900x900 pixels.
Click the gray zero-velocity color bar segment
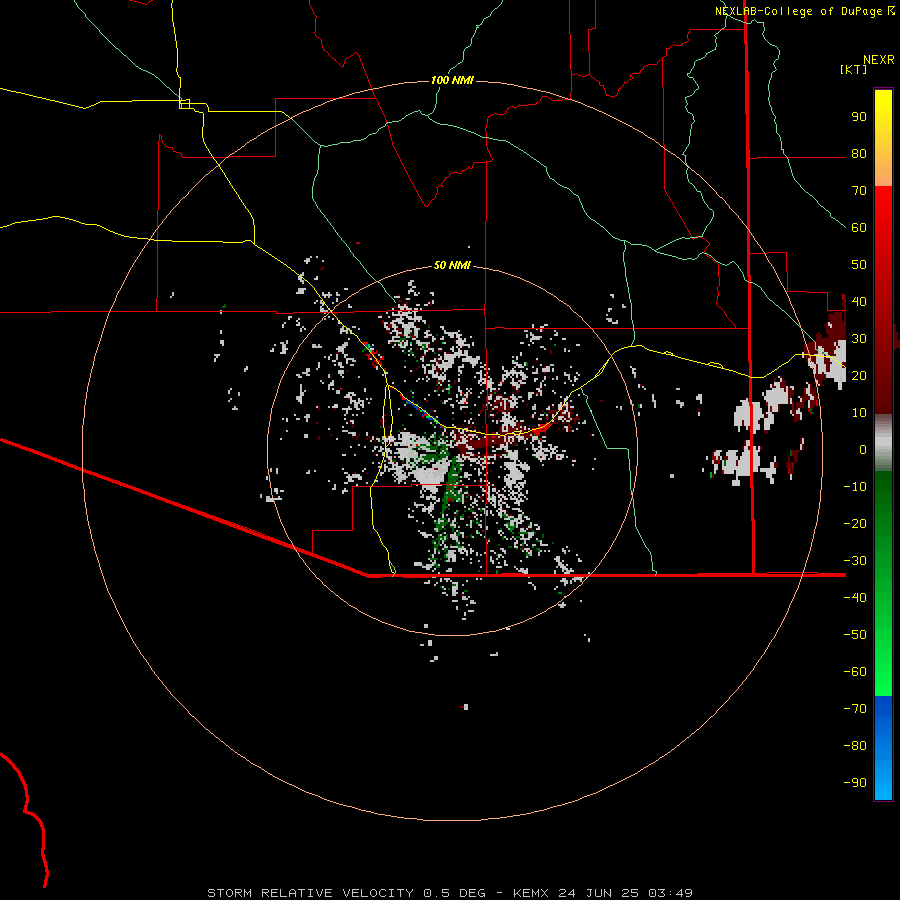coord(883,443)
